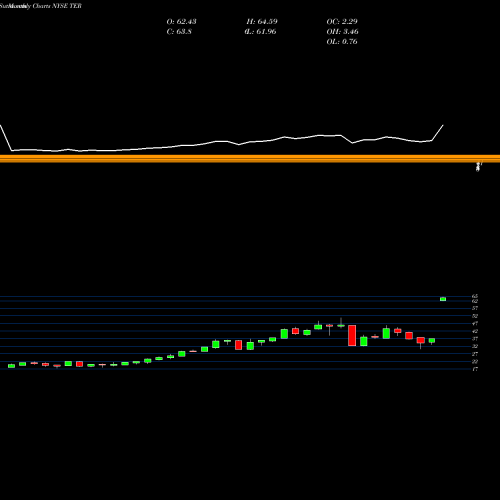The height and width of the screenshot is (500, 500).
Task: Click the chart title mentioning NYSE
Action: 41,6
